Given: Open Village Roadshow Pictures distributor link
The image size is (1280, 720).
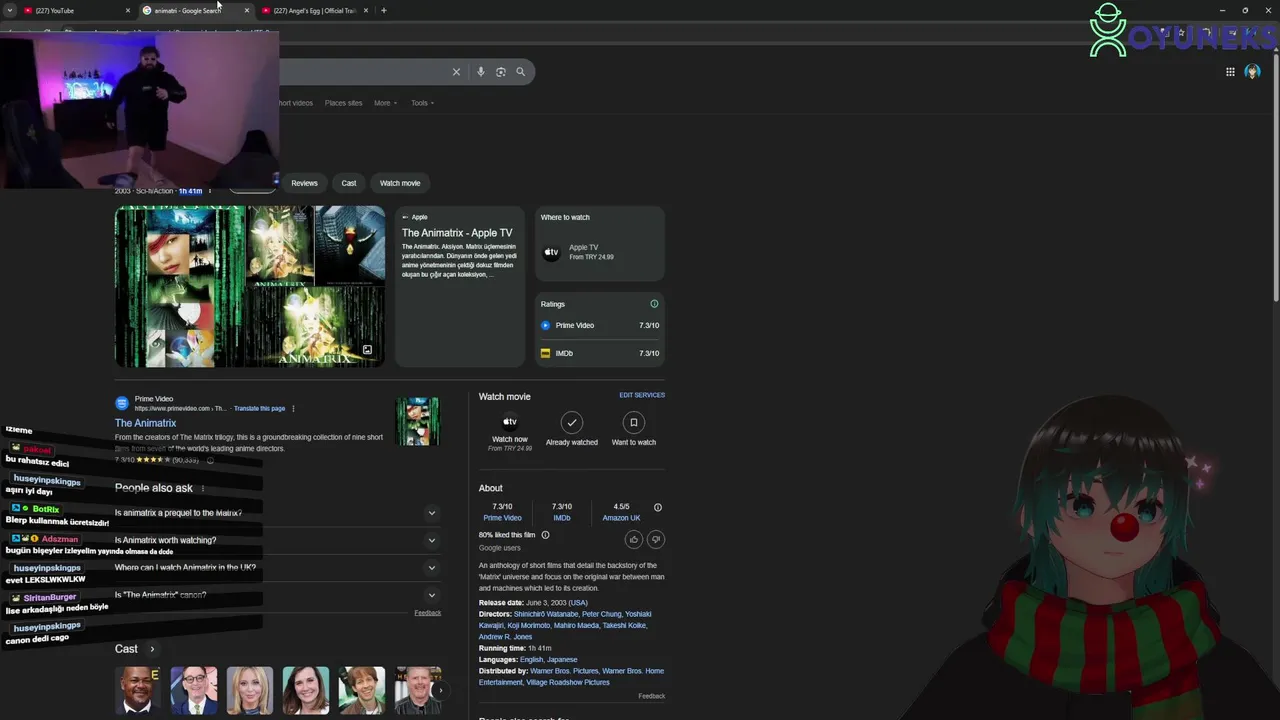Looking at the screenshot, I should (x=569, y=682).
